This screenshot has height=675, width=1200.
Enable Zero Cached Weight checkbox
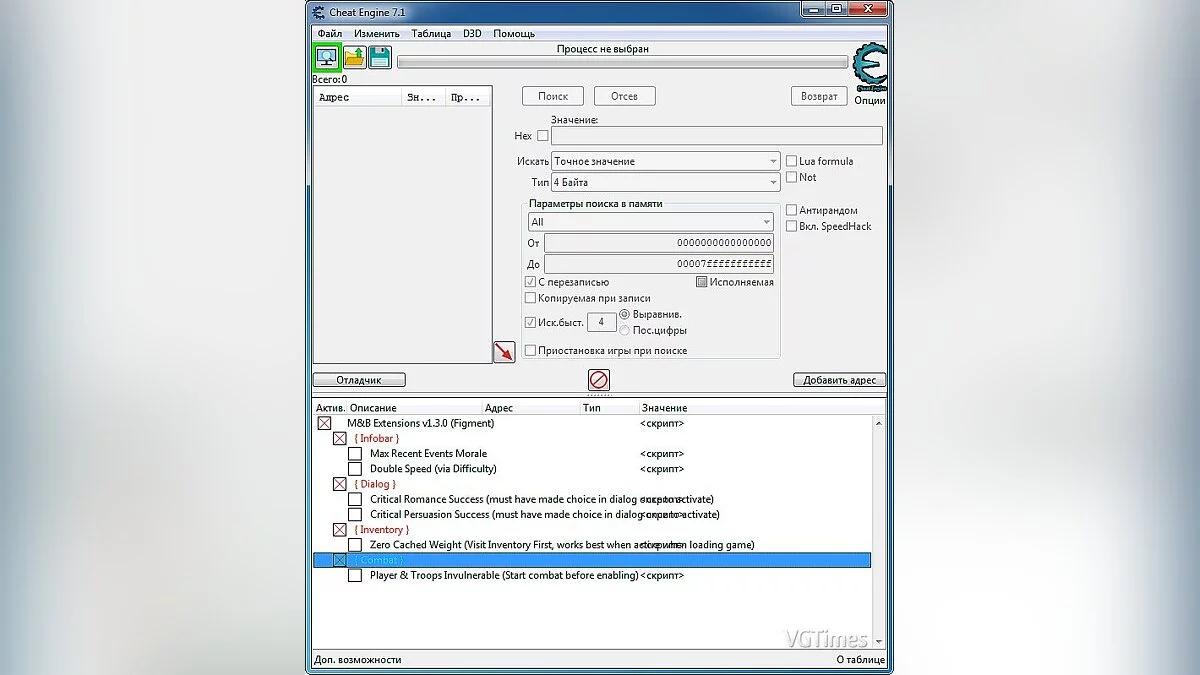(x=354, y=545)
